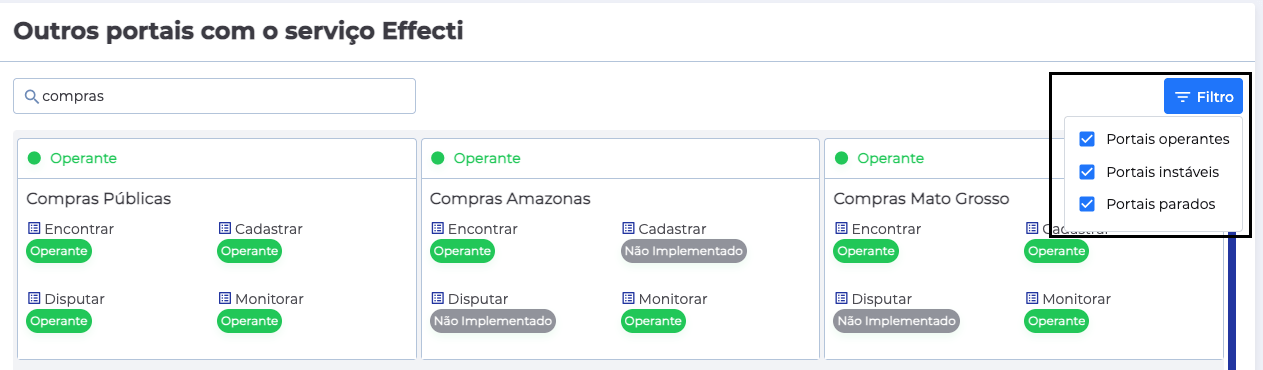The height and width of the screenshot is (370, 1263).
Task: Focus the search field containing compras
Action: point(214,96)
